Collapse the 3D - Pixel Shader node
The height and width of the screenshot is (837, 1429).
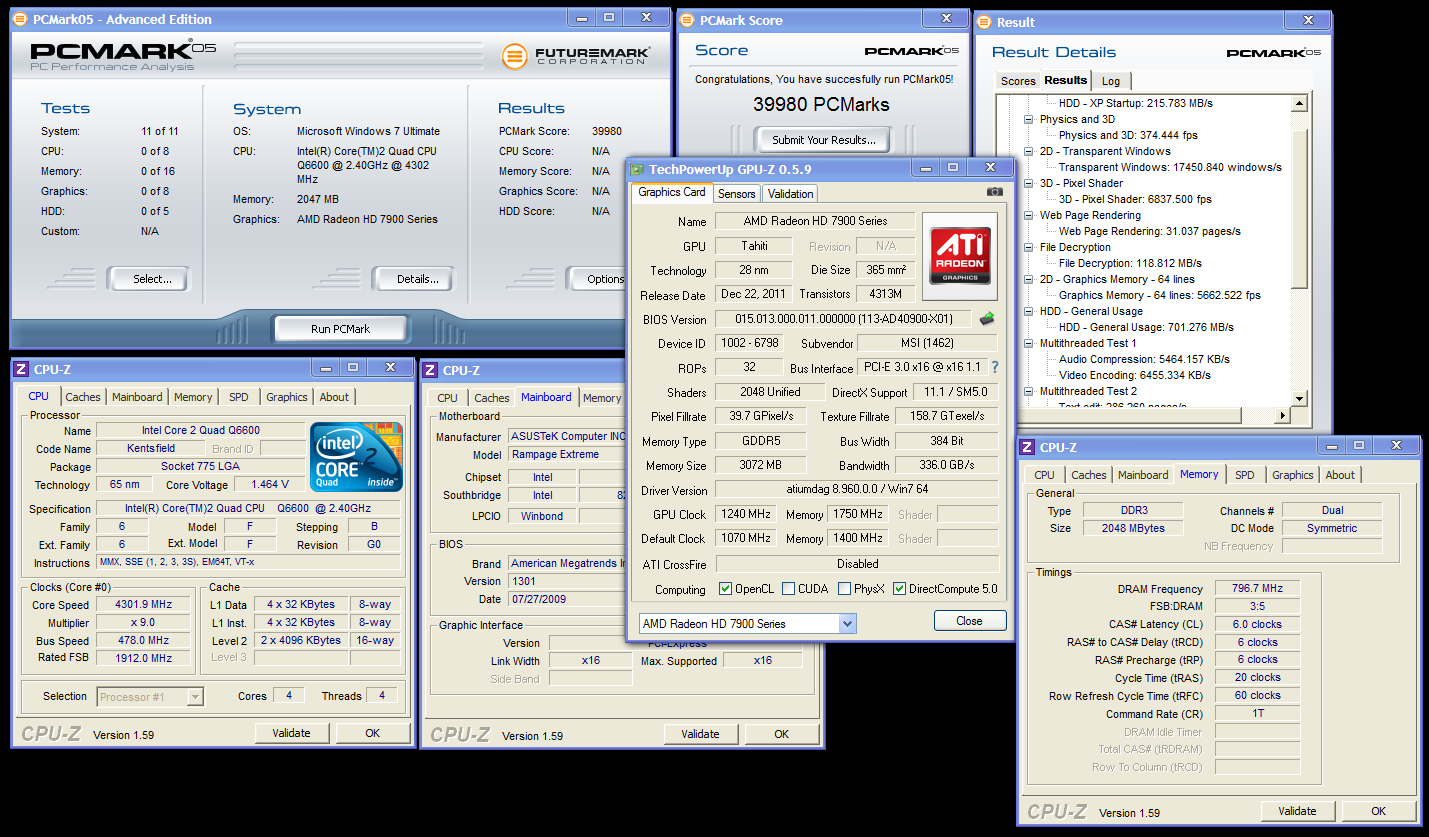click(1030, 183)
